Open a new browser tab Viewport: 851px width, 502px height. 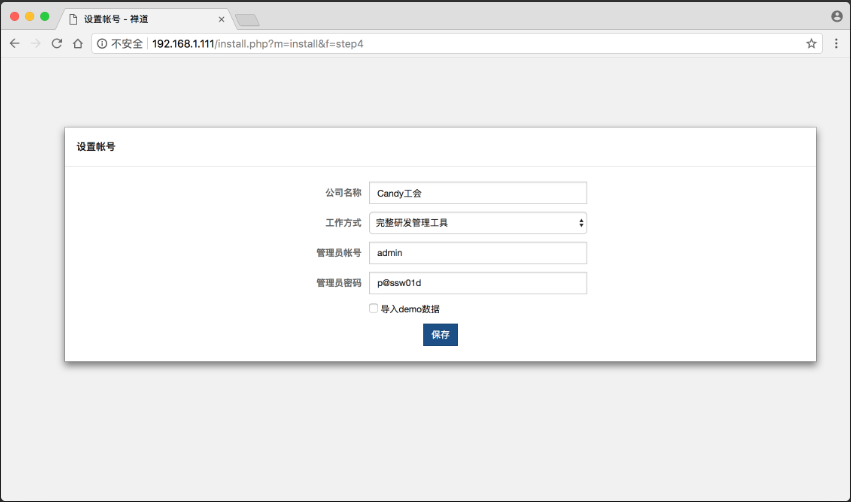(x=247, y=20)
